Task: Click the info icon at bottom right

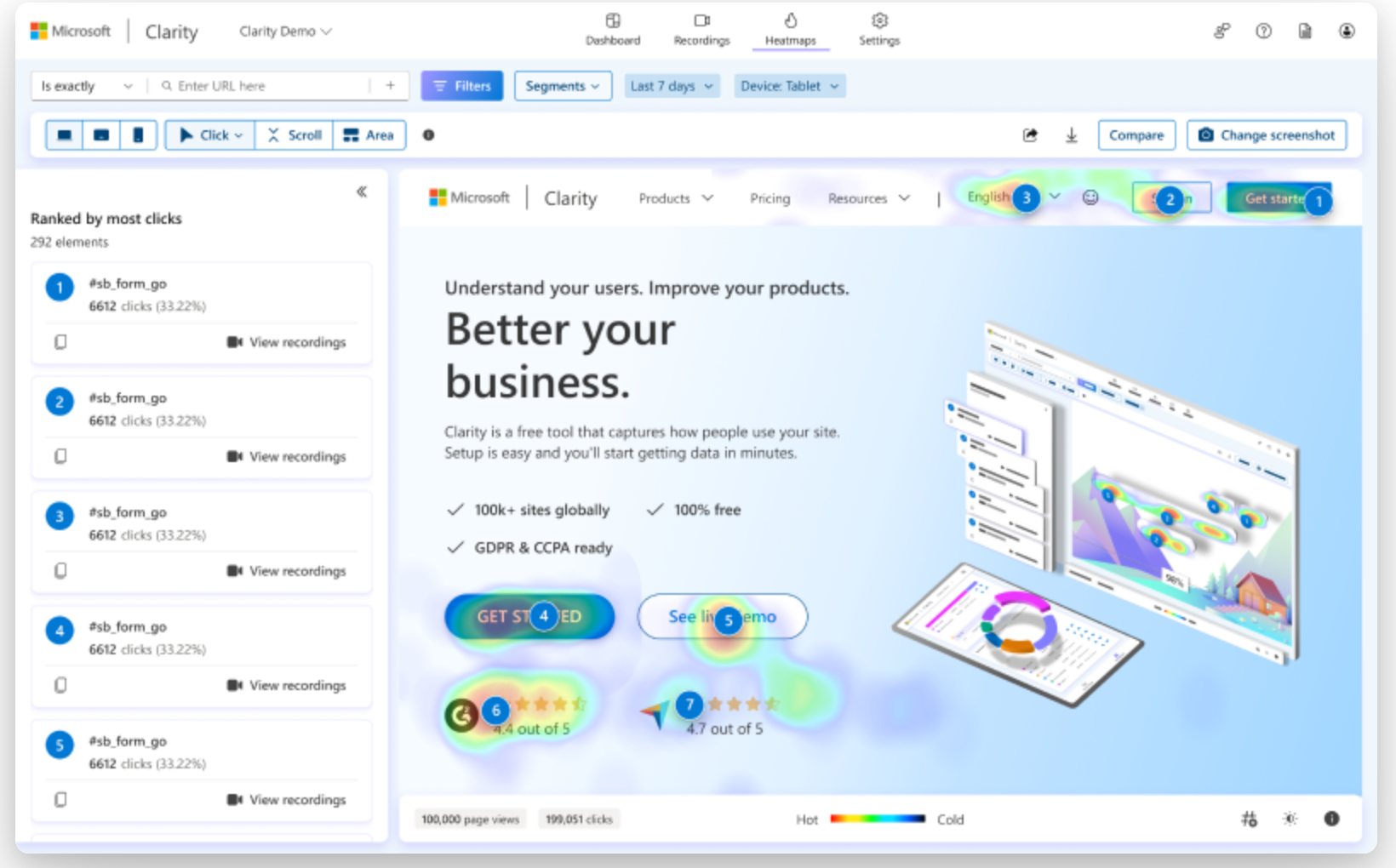Action: click(x=1331, y=819)
